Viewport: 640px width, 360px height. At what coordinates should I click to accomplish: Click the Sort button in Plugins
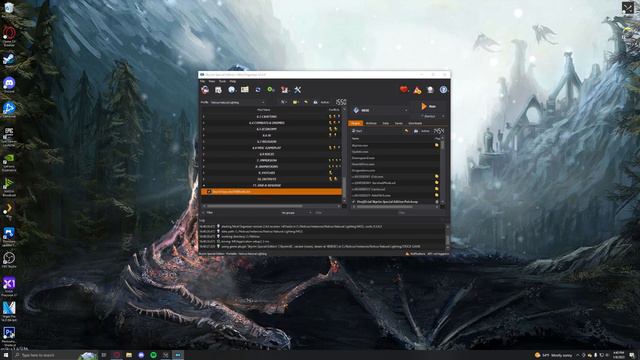tap(357, 131)
